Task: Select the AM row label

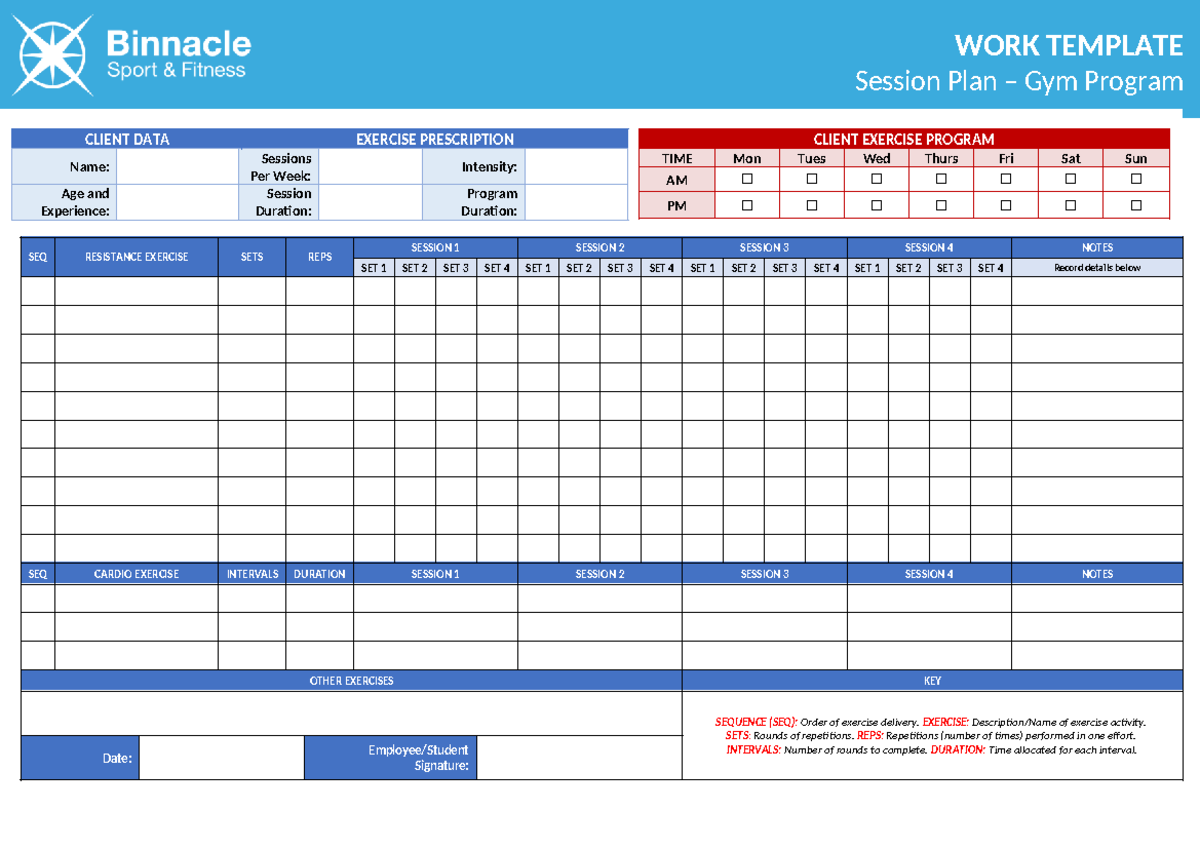Action: [677, 180]
